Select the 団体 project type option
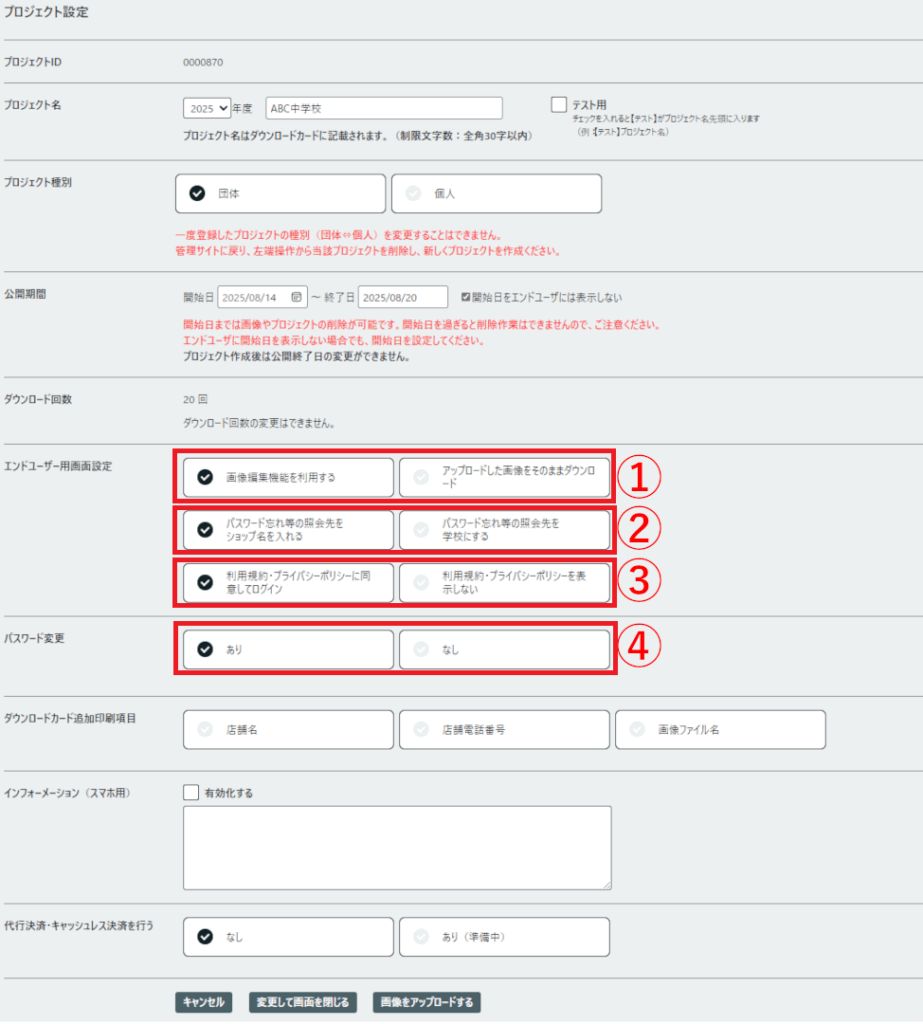This screenshot has height=1024, width=923. 280,194
